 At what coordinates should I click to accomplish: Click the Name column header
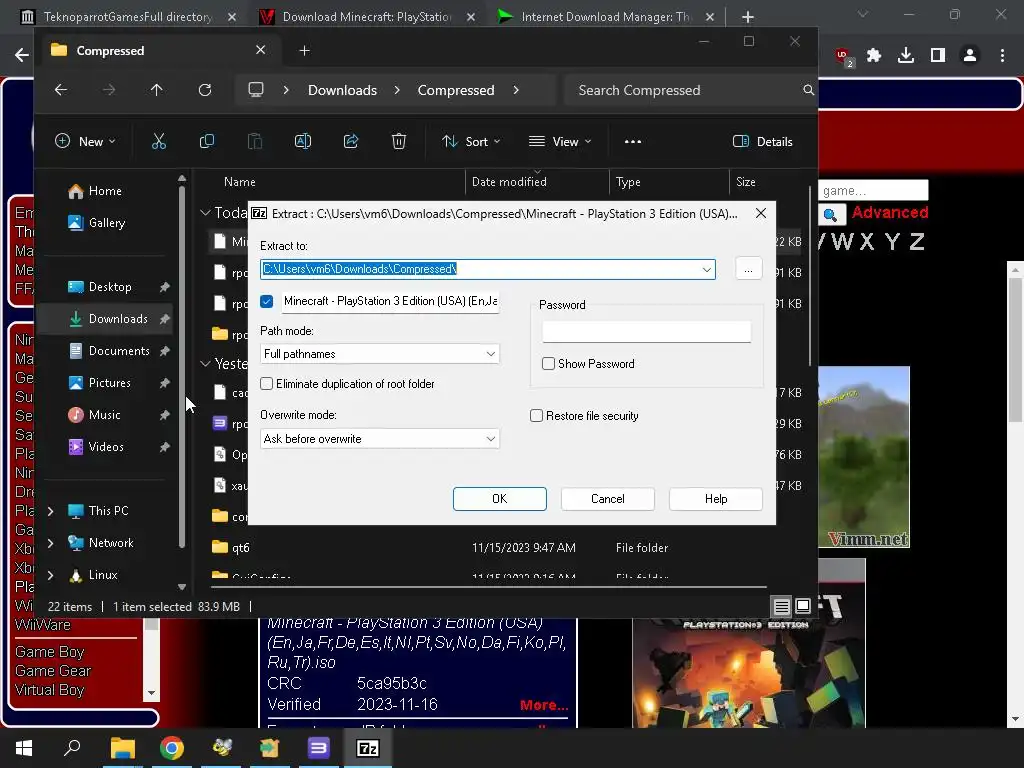tap(239, 182)
